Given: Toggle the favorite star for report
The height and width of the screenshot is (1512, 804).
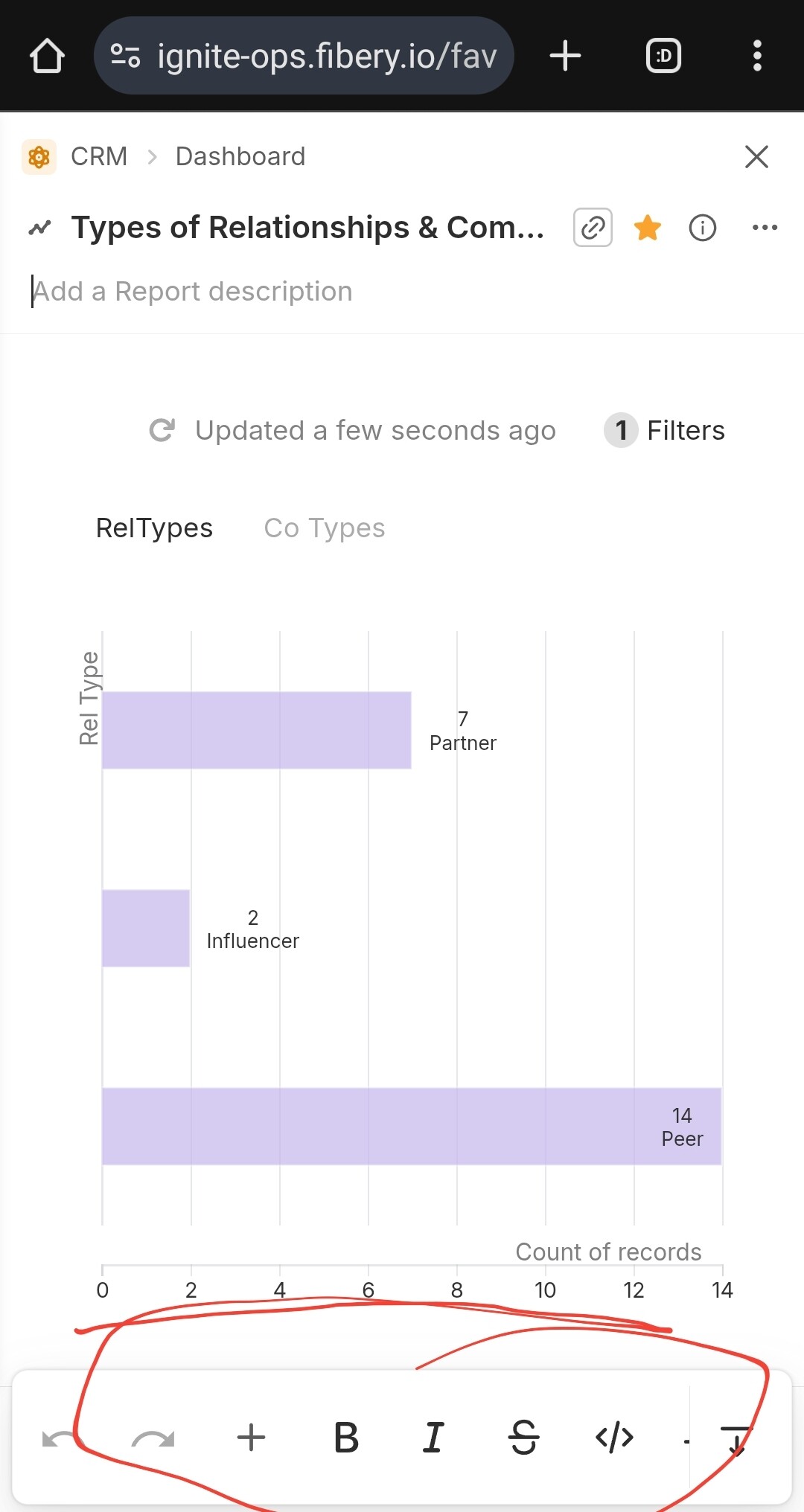Looking at the screenshot, I should (648, 228).
